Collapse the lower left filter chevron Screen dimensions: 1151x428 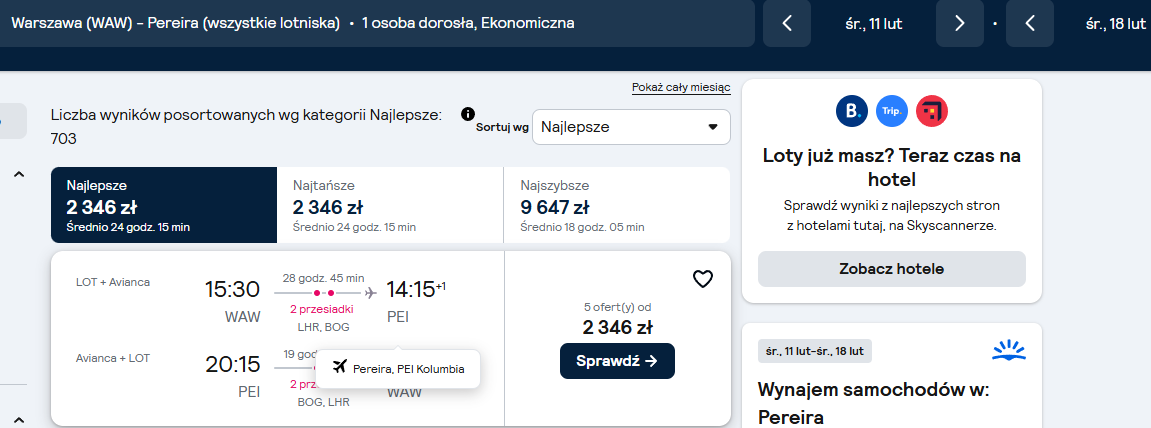(x=19, y=420)
